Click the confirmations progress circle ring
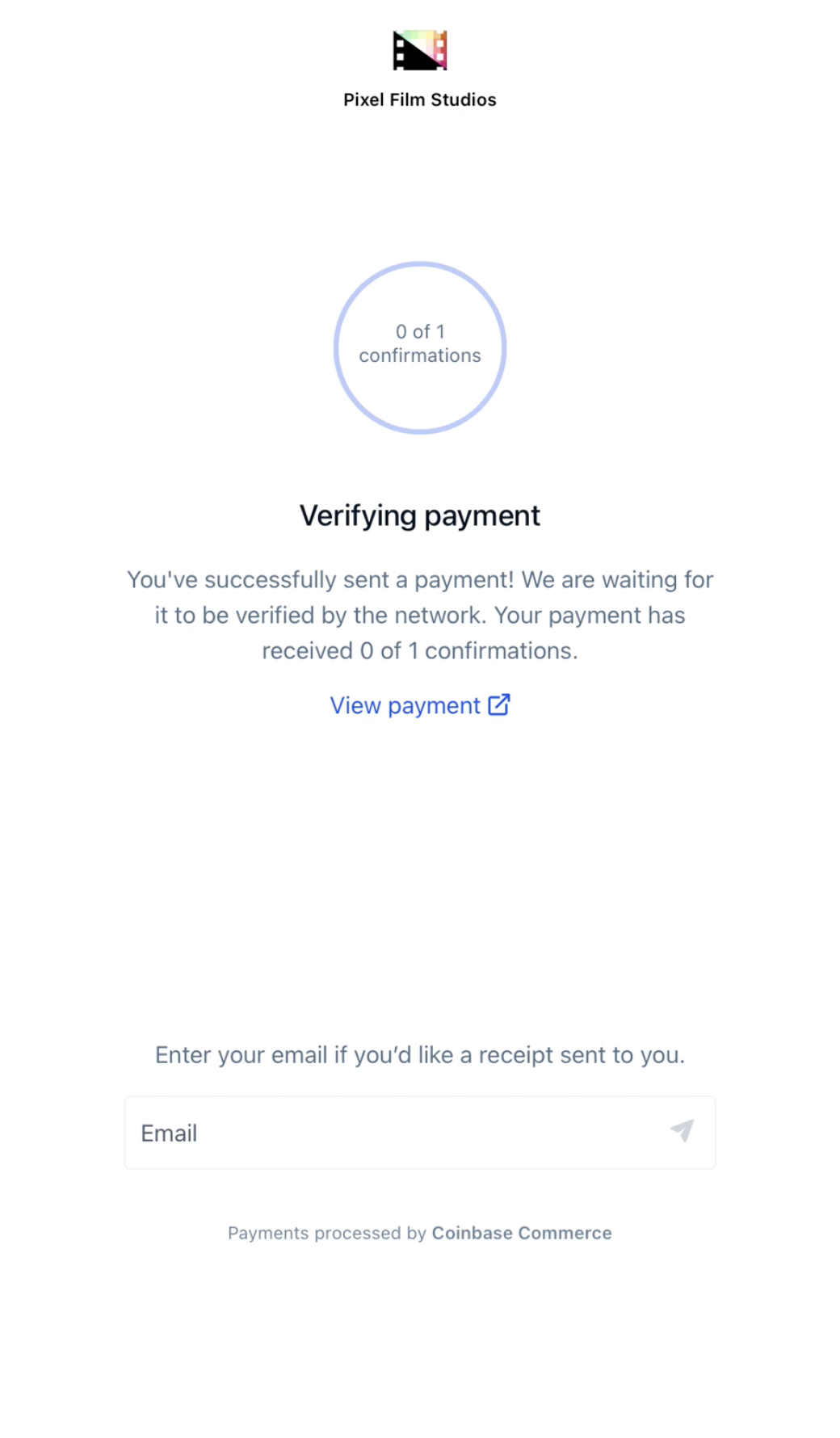This screenshot has height=1438, width=840. point(420,347)
